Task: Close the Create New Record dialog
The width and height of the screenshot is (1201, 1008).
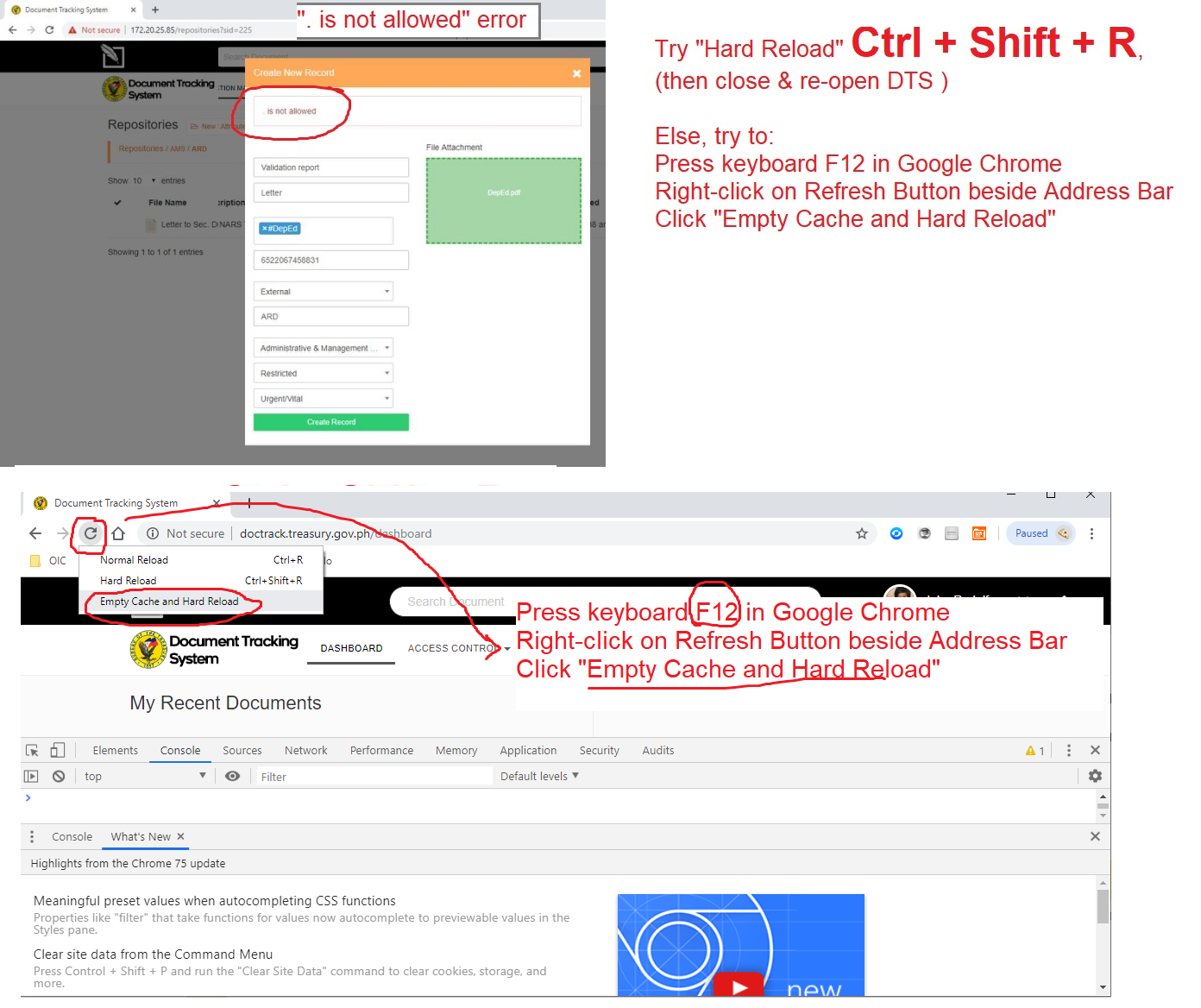Action: [x=576, y=73]
